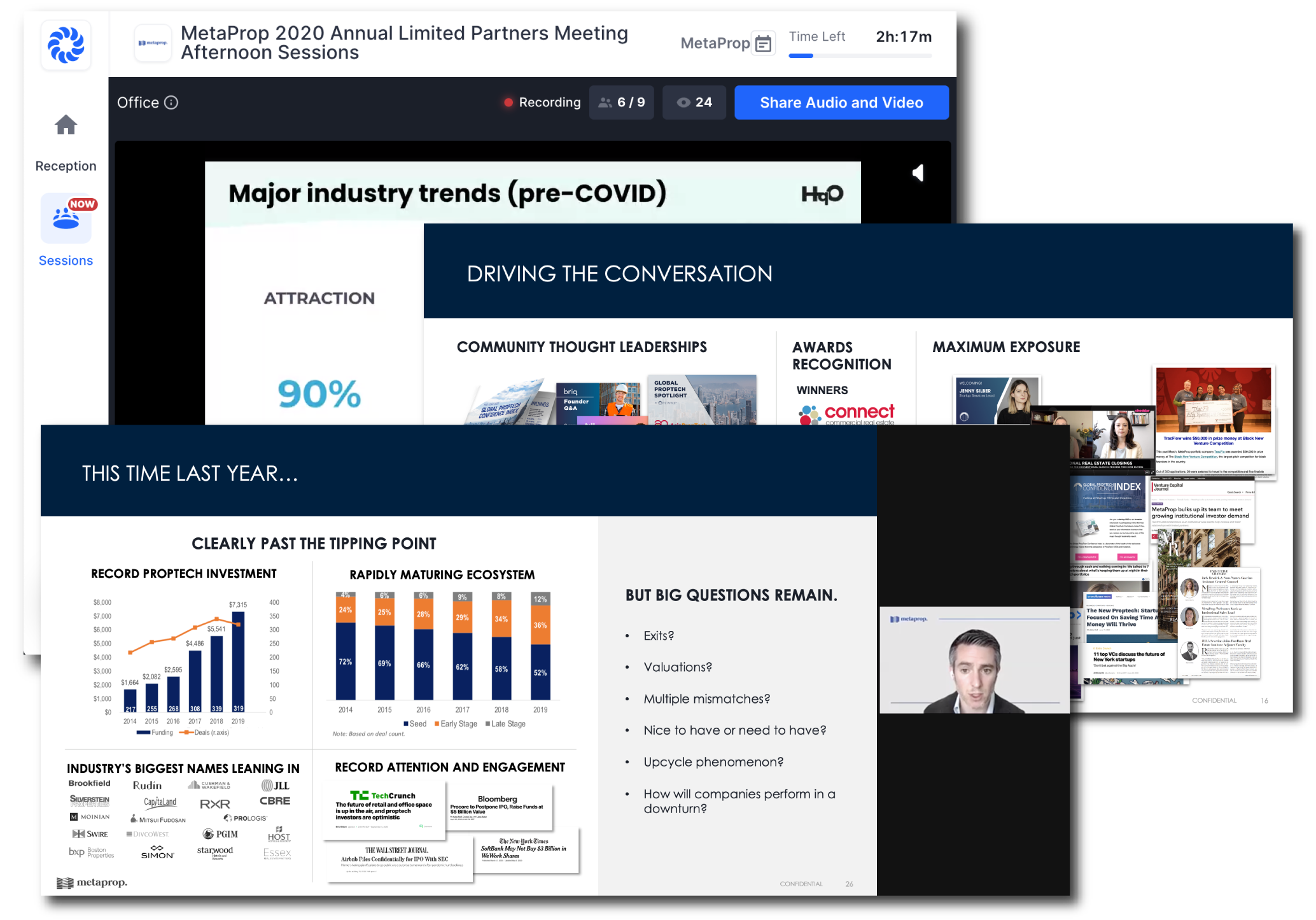Click the MetaProp organizer name link

(x=715, y=43)
